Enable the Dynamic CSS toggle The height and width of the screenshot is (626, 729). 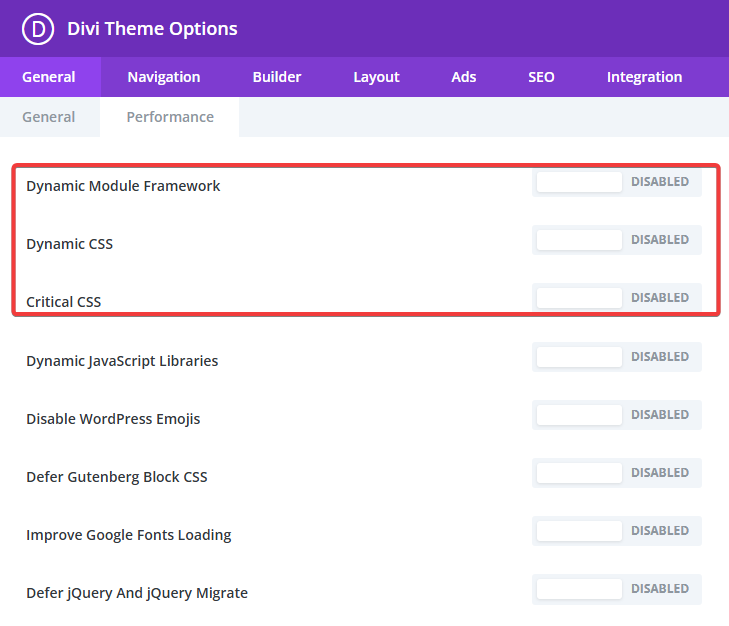[616, 240]
